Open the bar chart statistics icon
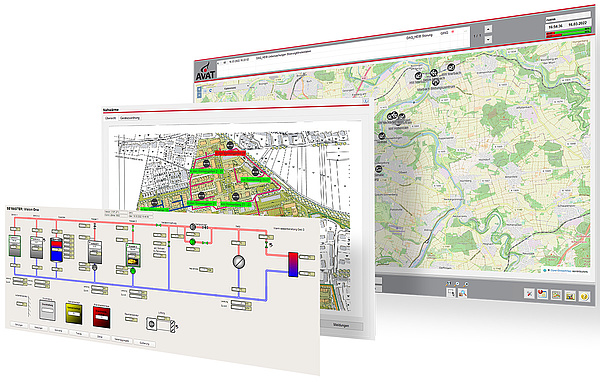600x382 pixels. point(570,295)
